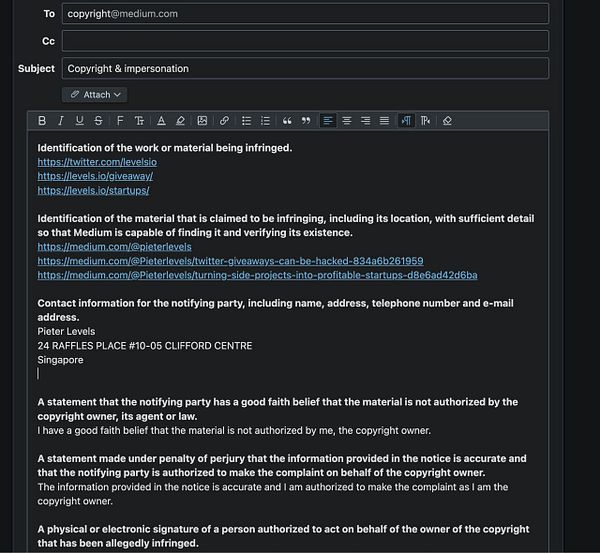This screenshot has height=553, width=600.
Task: Choose background highlight color tool
Action: (180, 121)
